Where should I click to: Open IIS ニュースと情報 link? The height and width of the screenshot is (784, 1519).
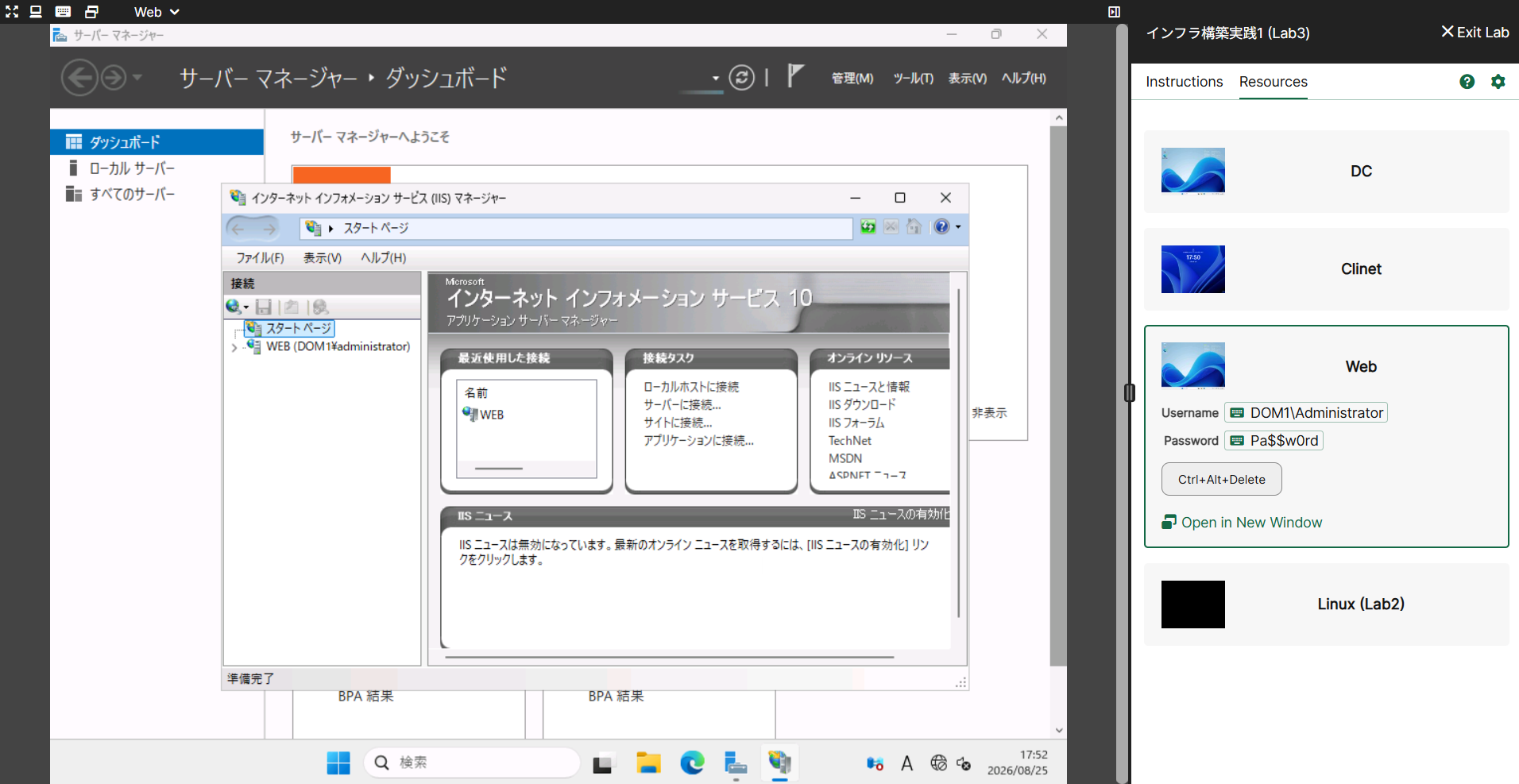(869, 387)
